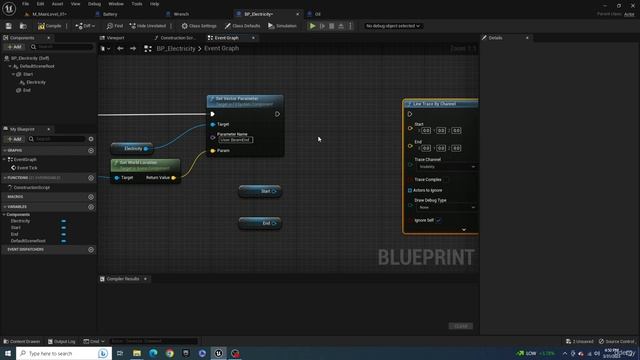Open the Draw Debug Type dropdown
This screenshot has width=640, height=360.
tap(446, 207)
